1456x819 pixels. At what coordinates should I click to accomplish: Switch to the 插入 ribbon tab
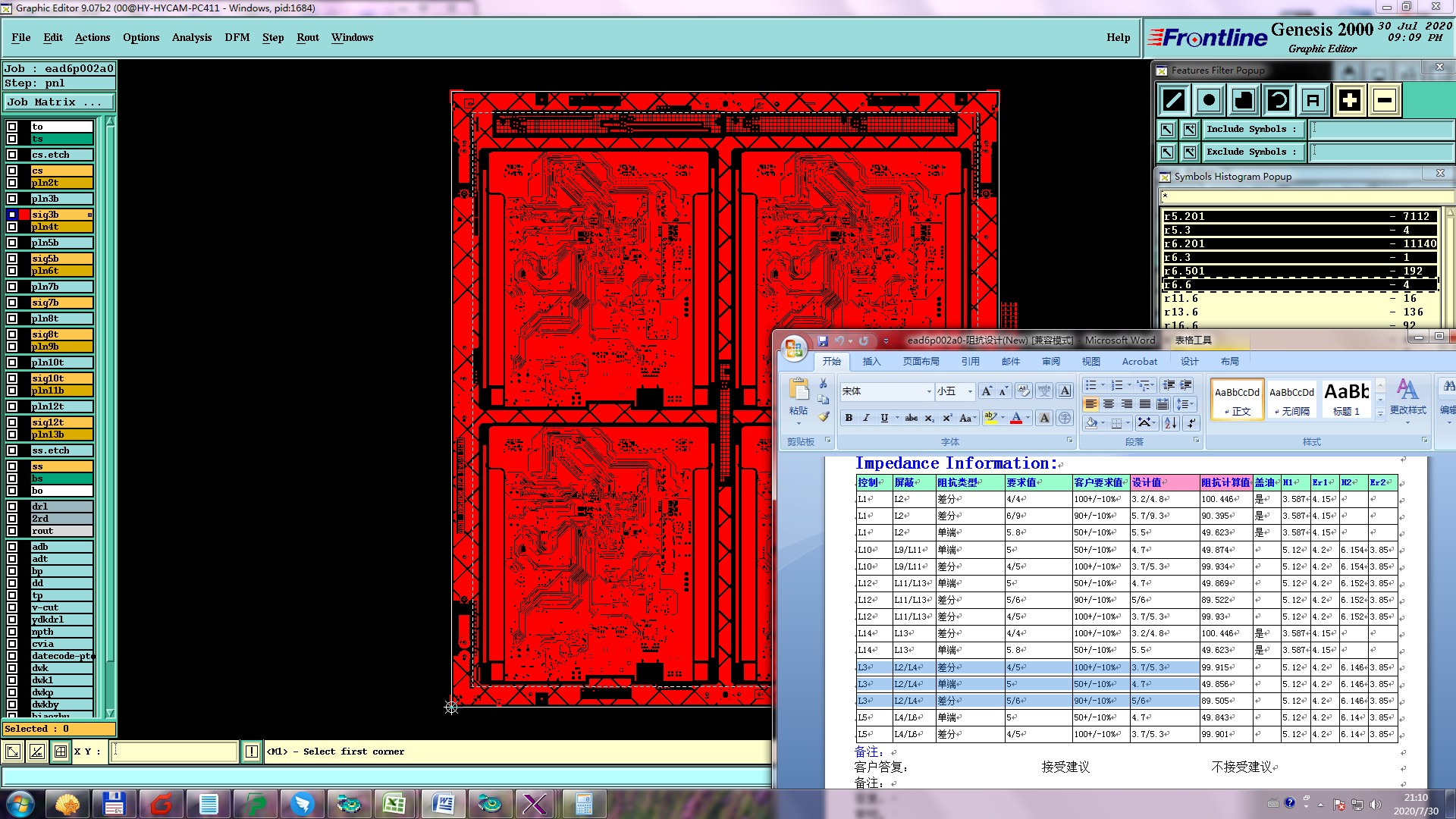pos(871,362)
